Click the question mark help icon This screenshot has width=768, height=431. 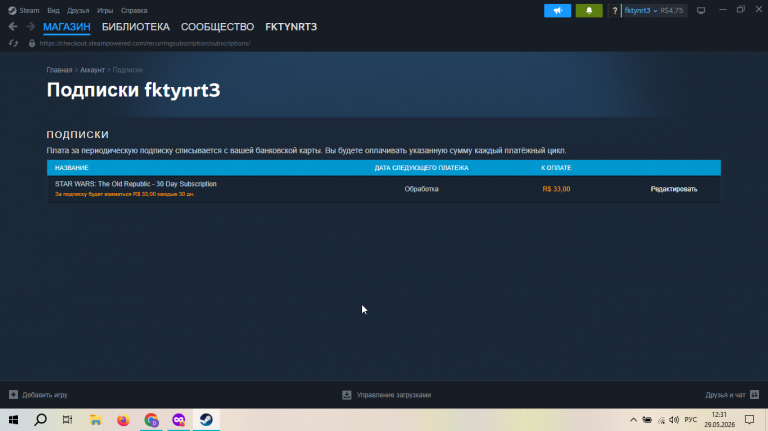614,10
